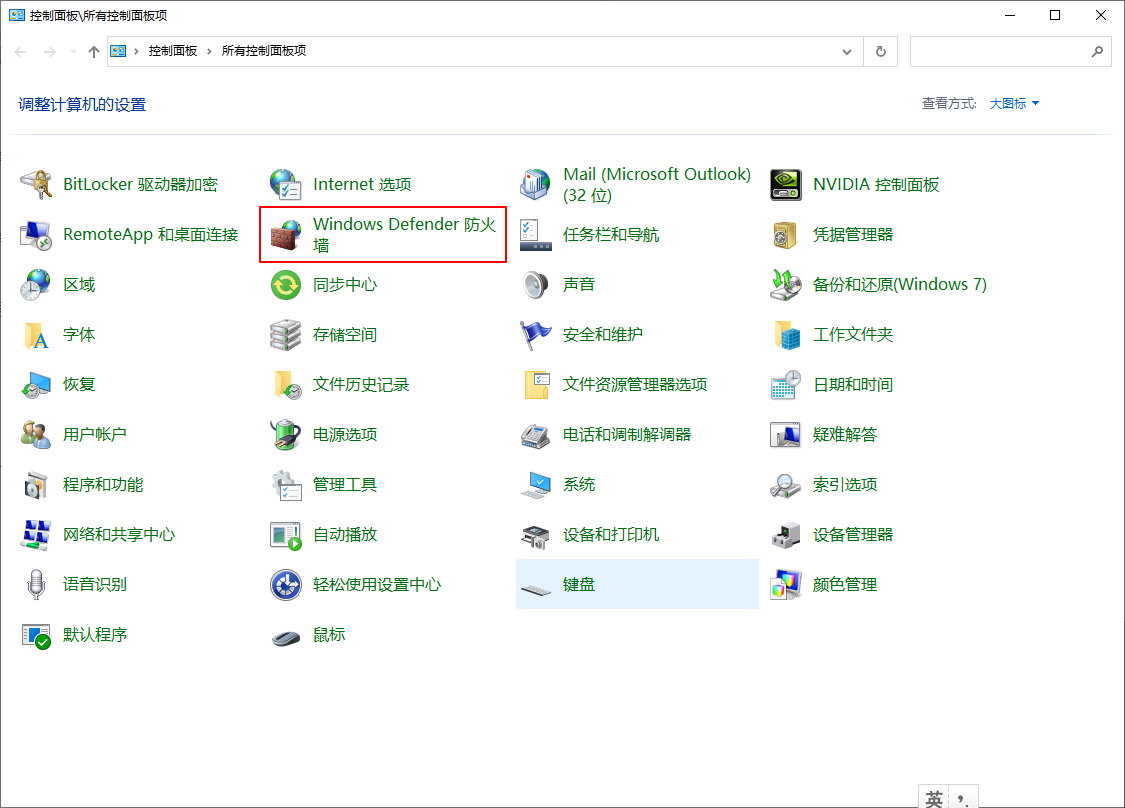Open 设备和打印机 icon

[535, 535]
